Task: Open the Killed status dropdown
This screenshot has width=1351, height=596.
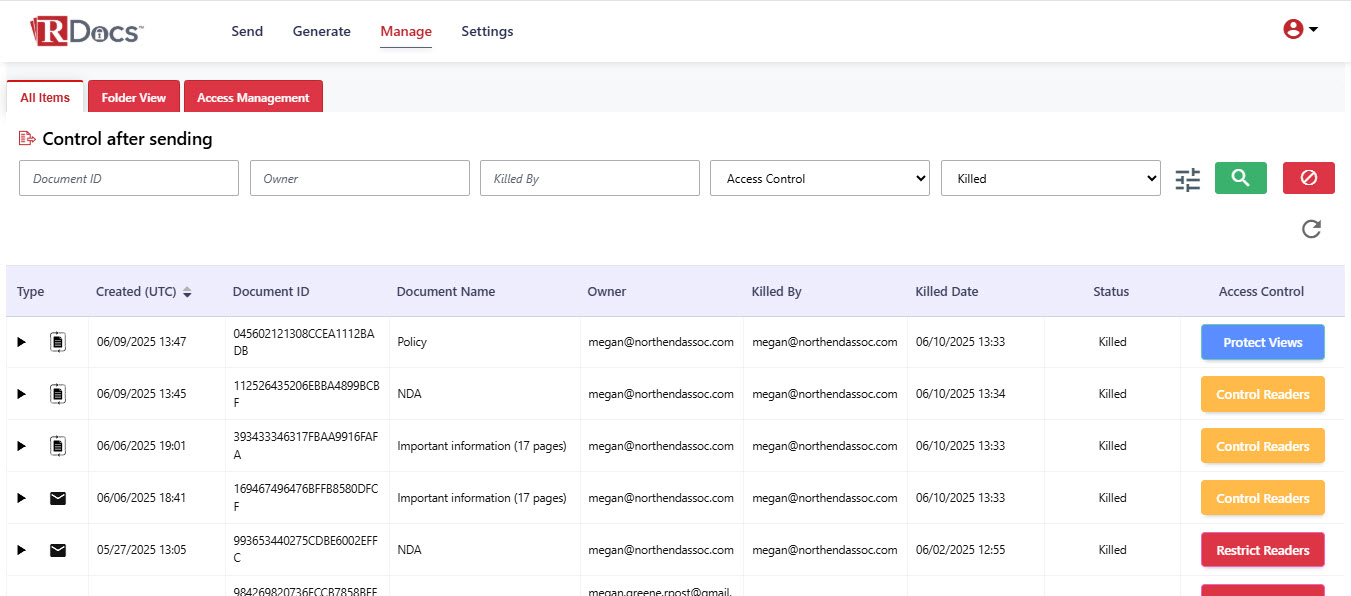Action: [x=1050, y=178]
